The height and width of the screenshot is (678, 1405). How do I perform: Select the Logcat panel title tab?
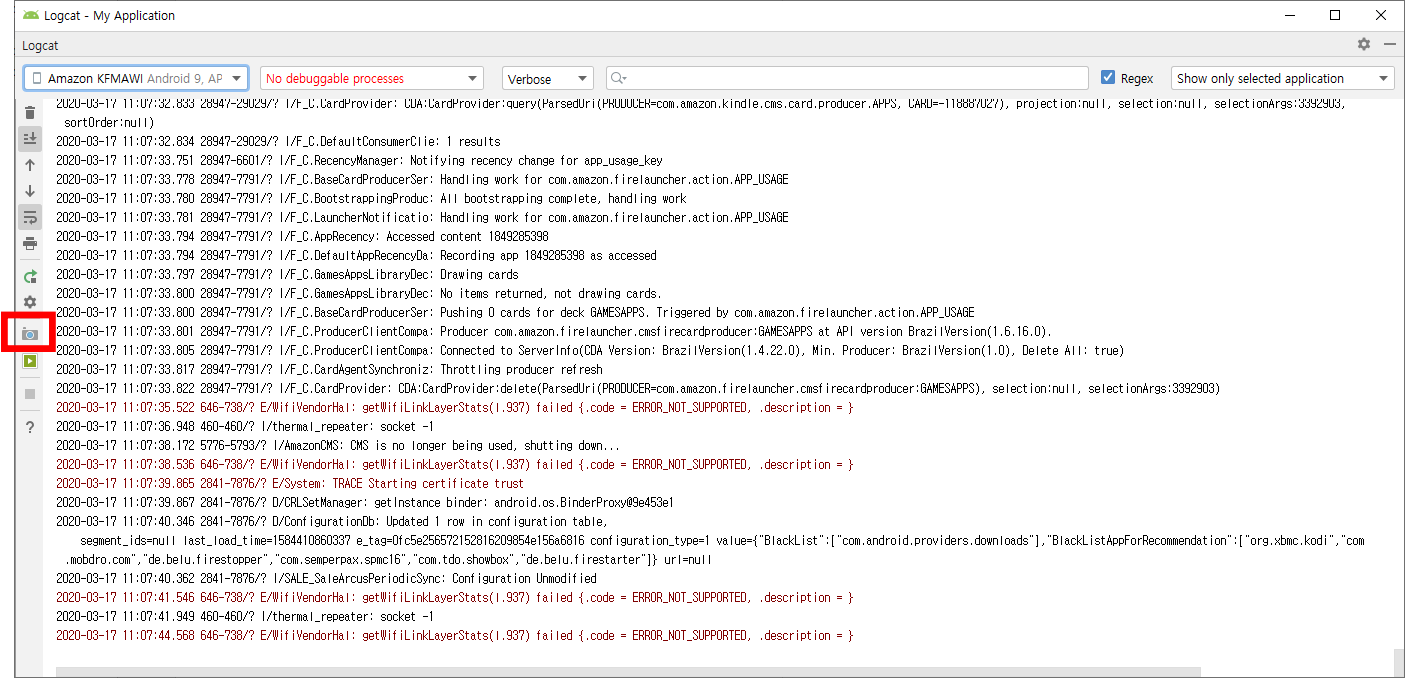[41, 45]
